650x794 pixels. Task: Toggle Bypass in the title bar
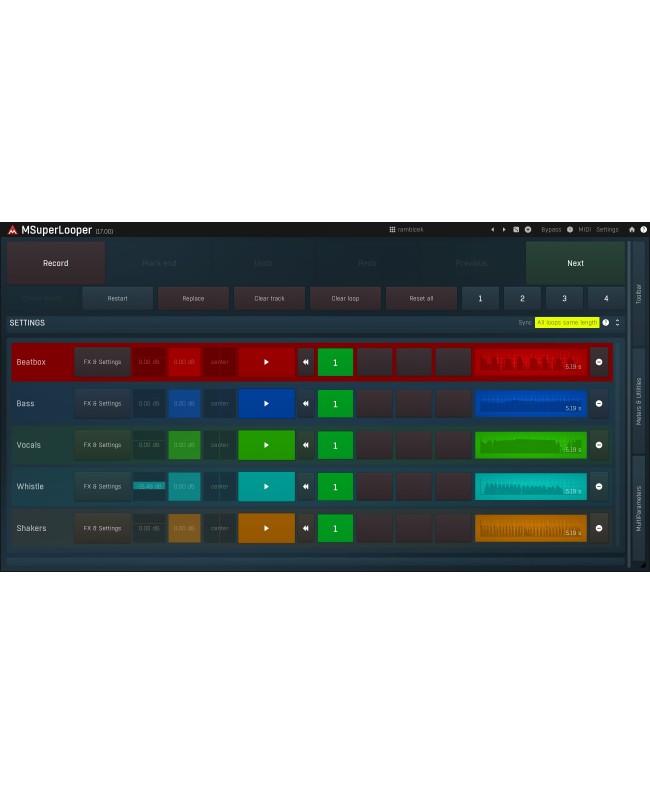click(x=551, y=229)
